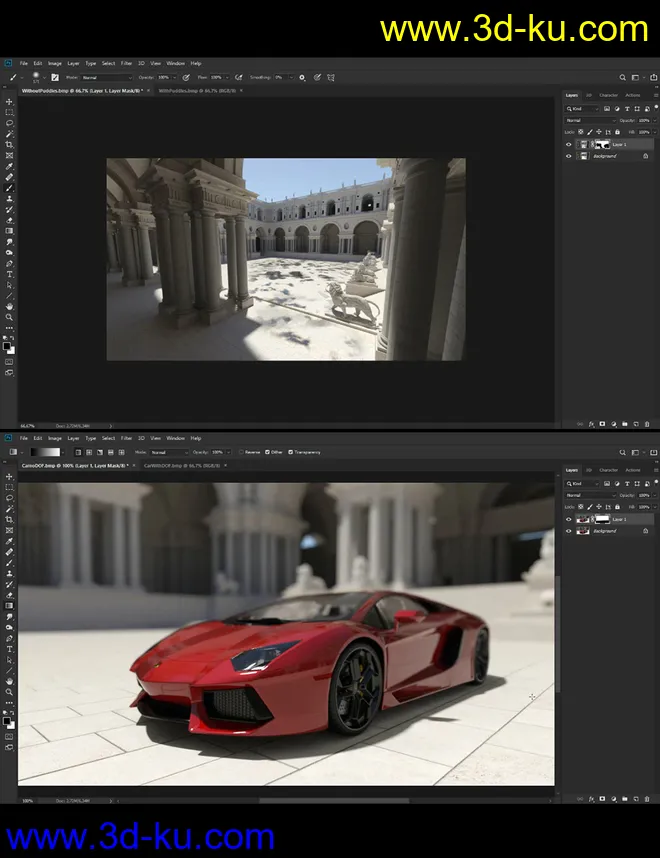Uncheck the Transparency checkbox
The height and width of the screenshot is (858, 660).
[291, 452]
